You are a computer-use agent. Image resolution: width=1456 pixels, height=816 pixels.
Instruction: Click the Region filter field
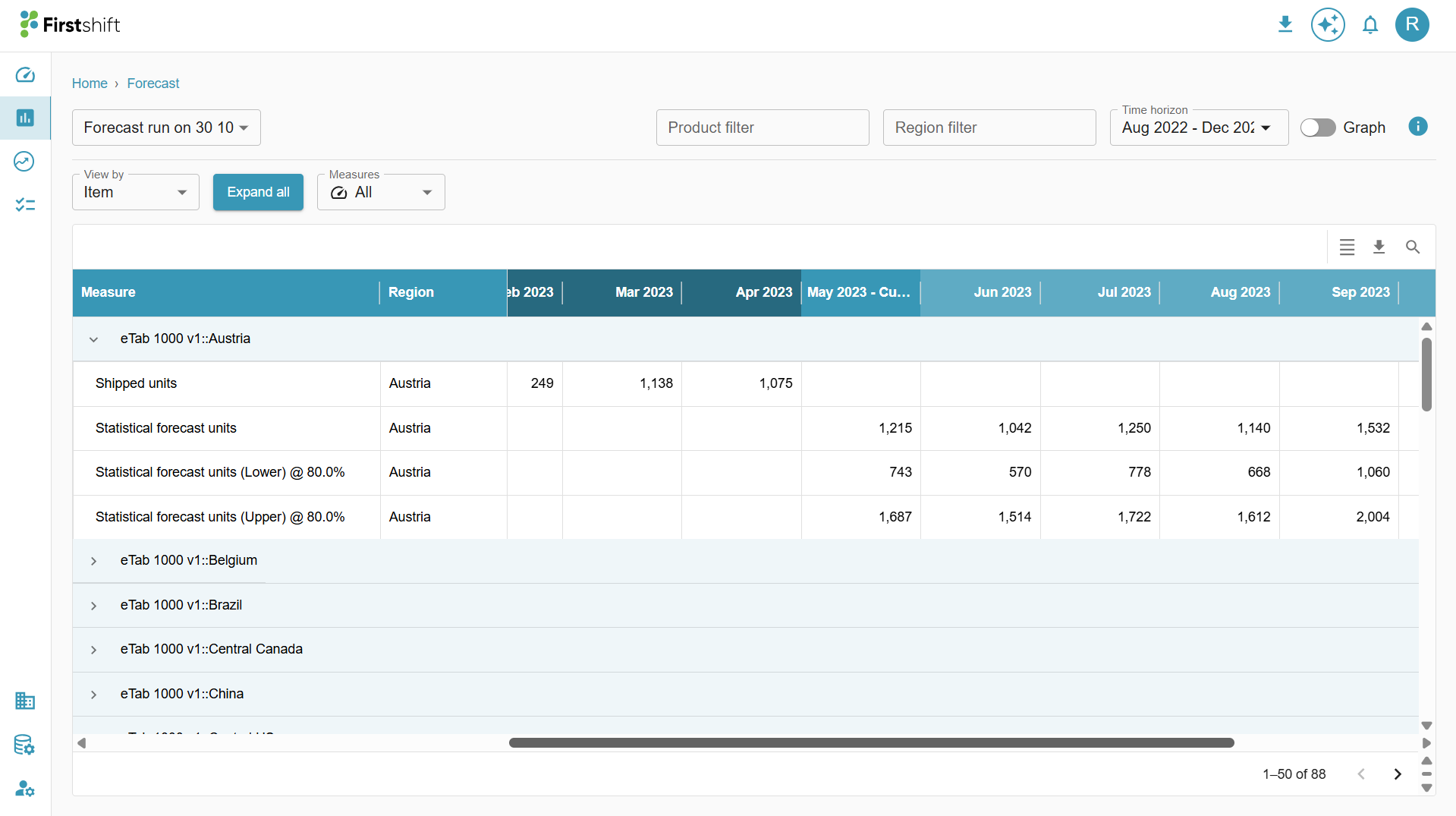(x=989, y=128)
